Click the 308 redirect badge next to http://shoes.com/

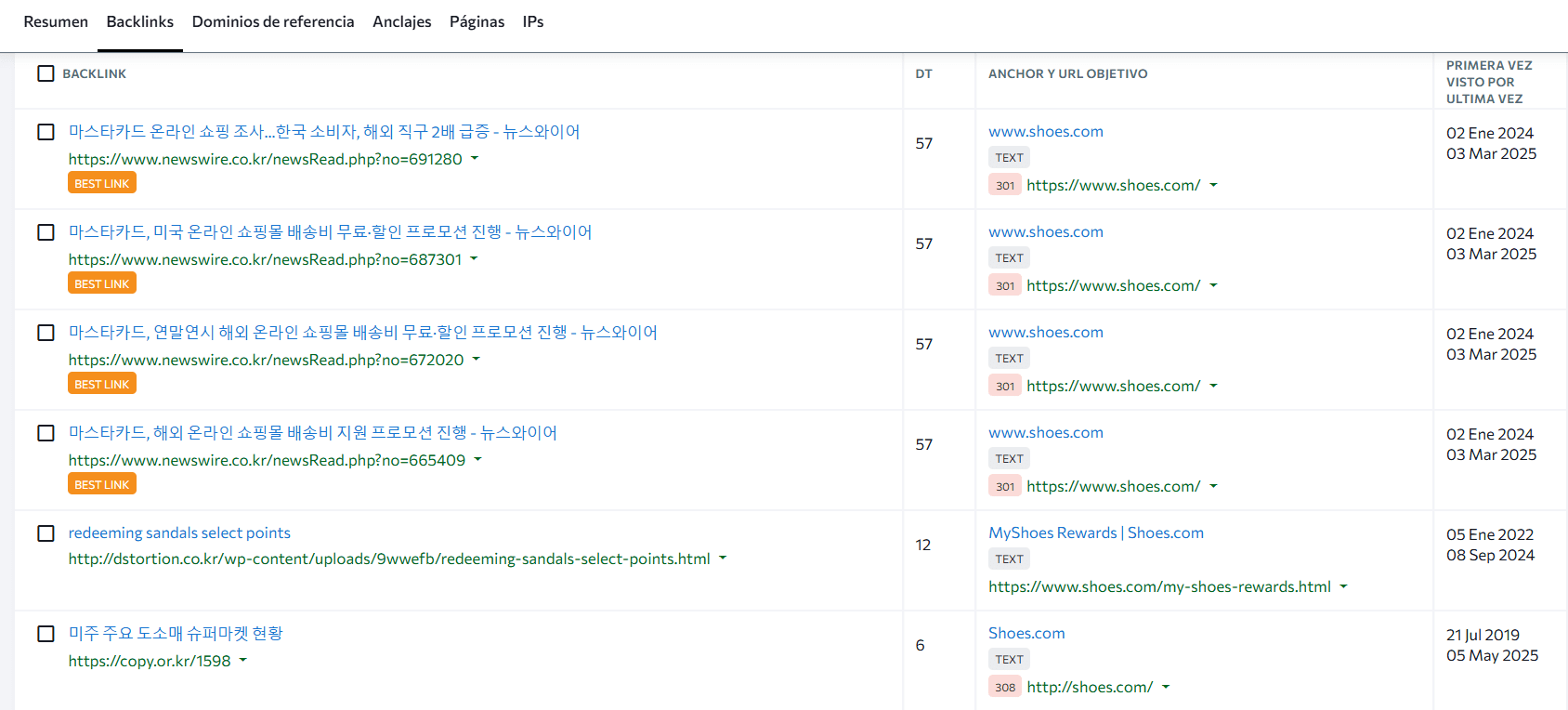1005,688
